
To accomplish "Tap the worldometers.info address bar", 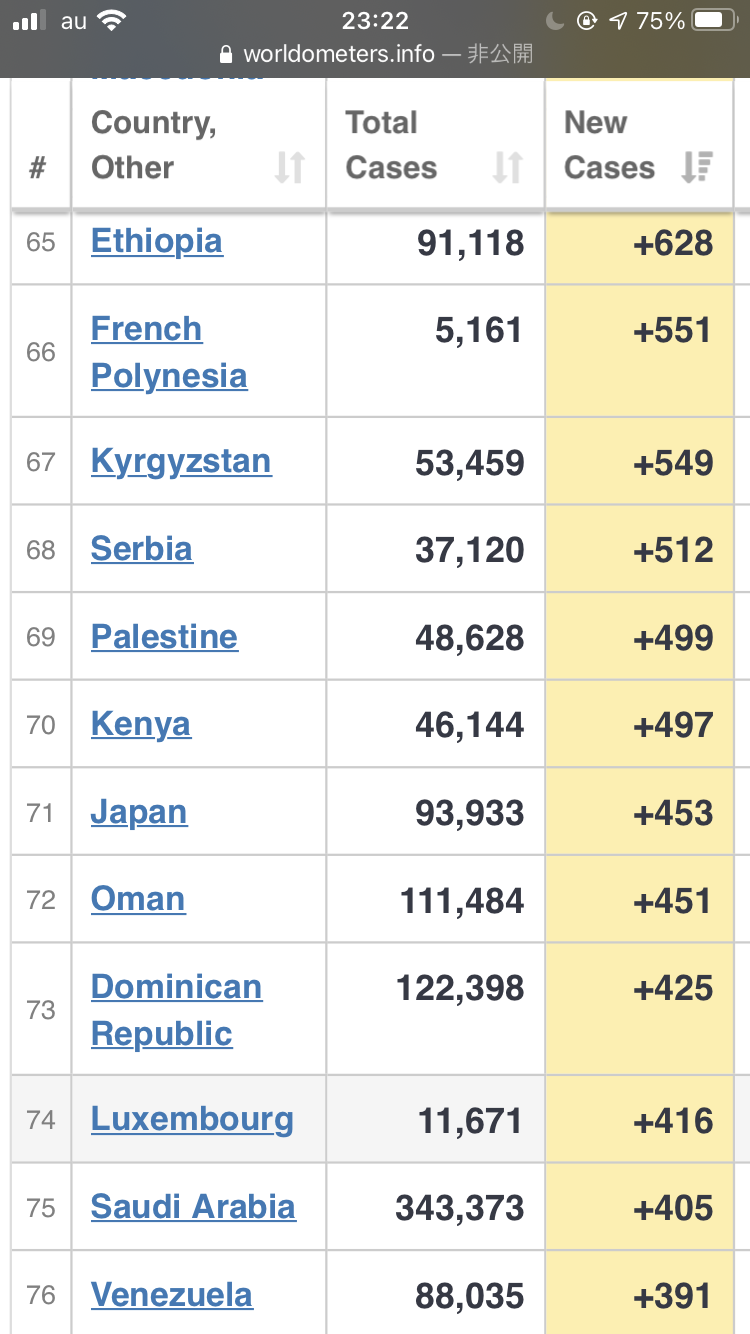I will [375, 54].
